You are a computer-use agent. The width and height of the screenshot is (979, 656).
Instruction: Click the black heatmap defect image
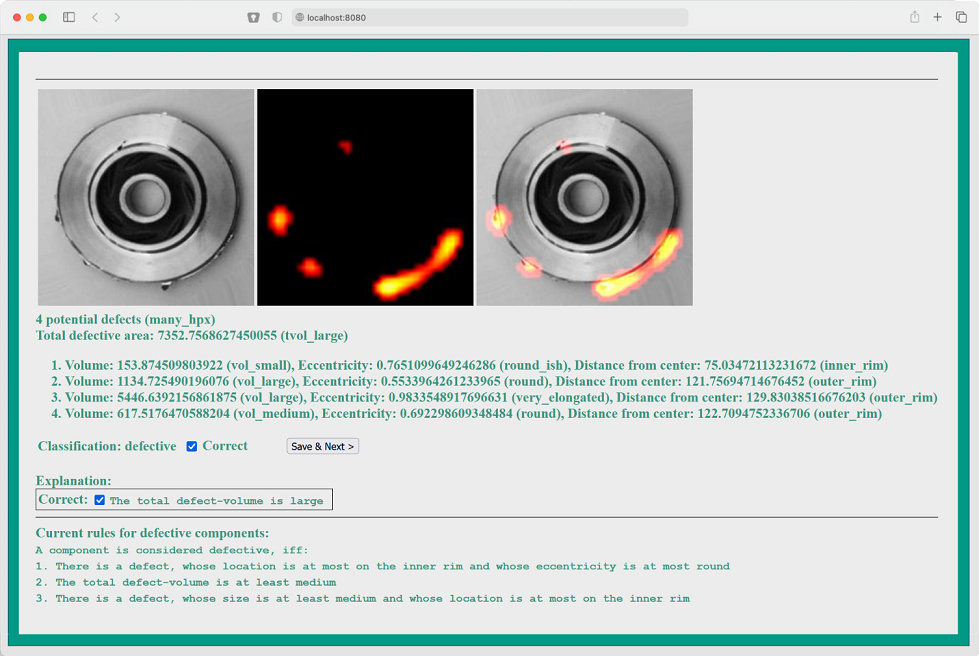click(365, 197)
